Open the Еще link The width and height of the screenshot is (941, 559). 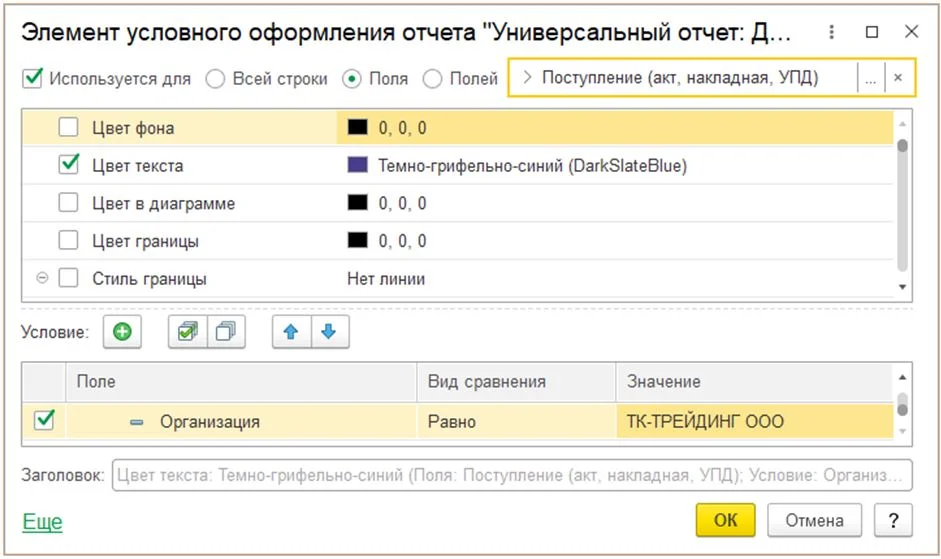(43, 522)
